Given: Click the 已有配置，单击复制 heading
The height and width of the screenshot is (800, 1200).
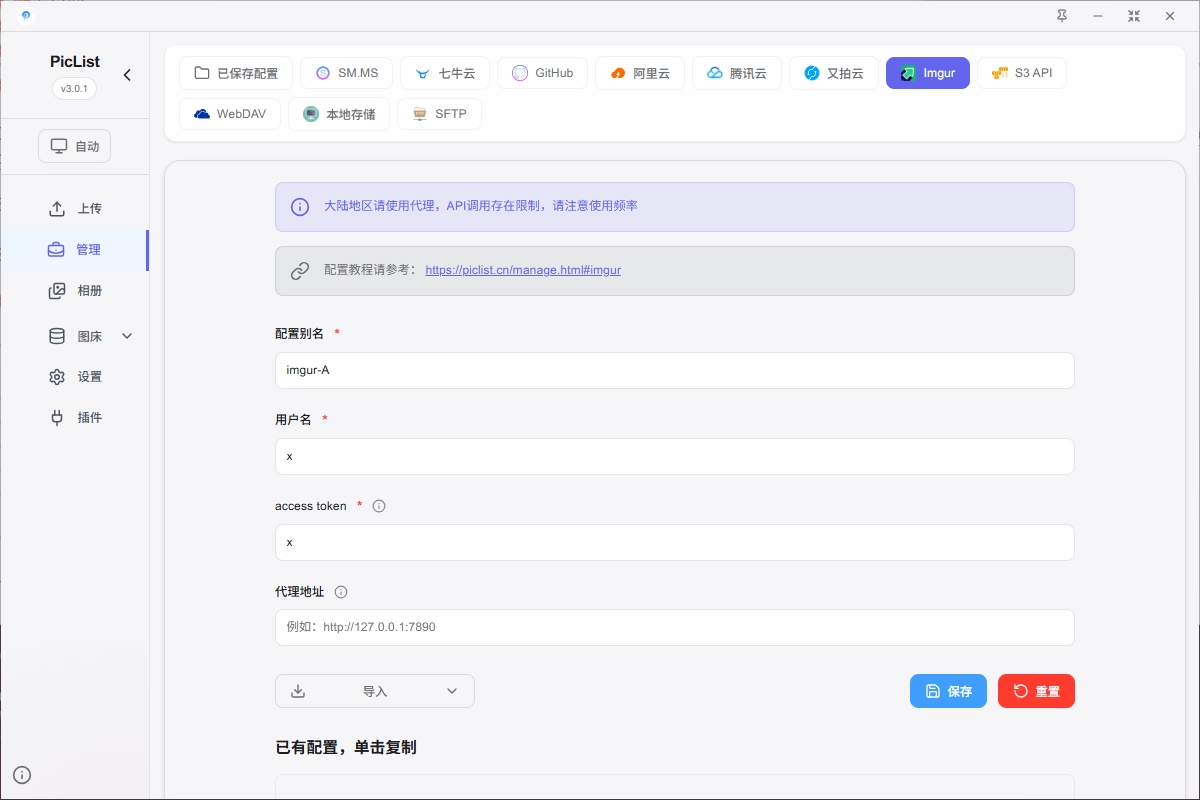Looking at the screenshot, I should pyautogui.click(x=346, y=748).
